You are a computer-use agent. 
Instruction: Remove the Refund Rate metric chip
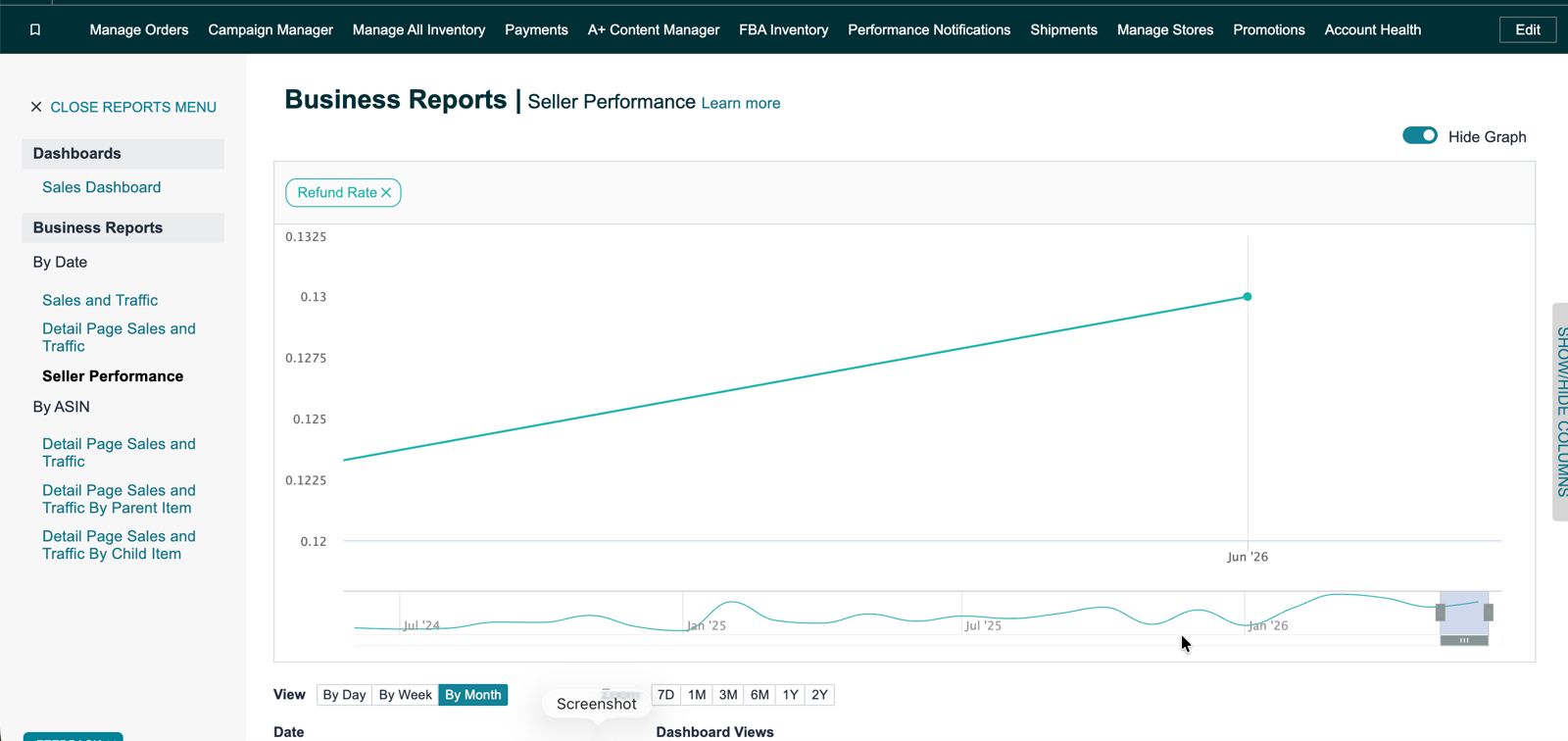point(386,193)
